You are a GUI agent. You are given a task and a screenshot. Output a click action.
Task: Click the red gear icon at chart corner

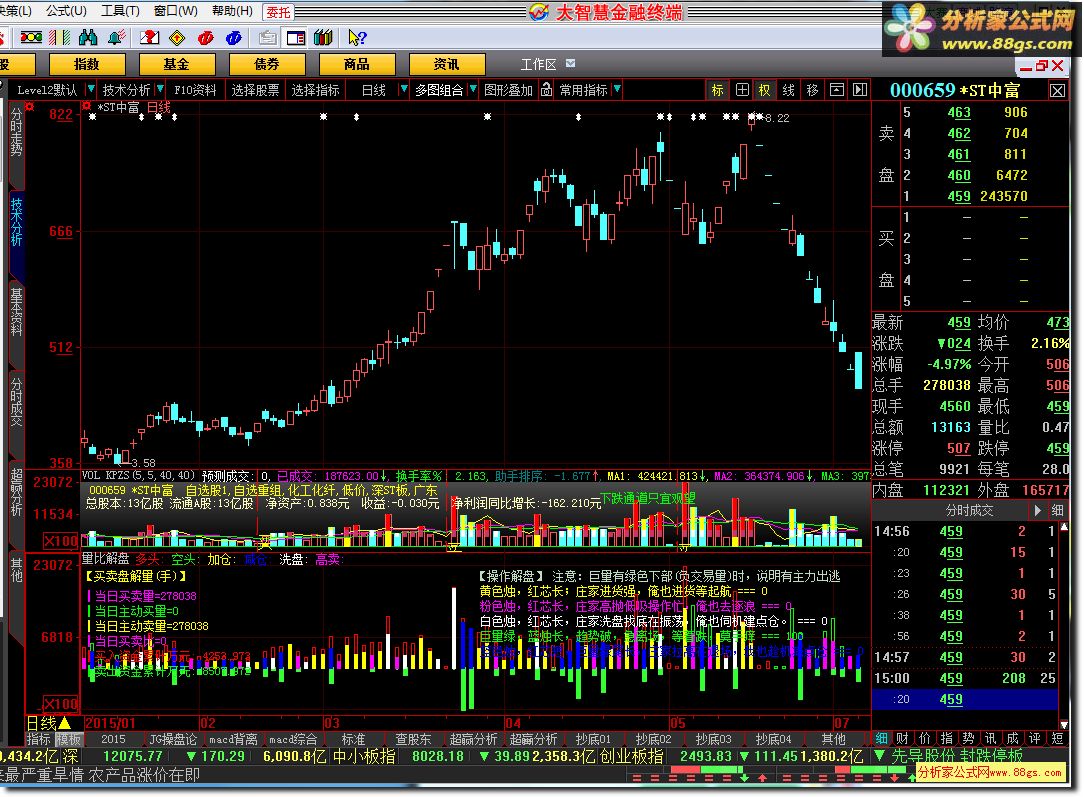click(86, 106)
